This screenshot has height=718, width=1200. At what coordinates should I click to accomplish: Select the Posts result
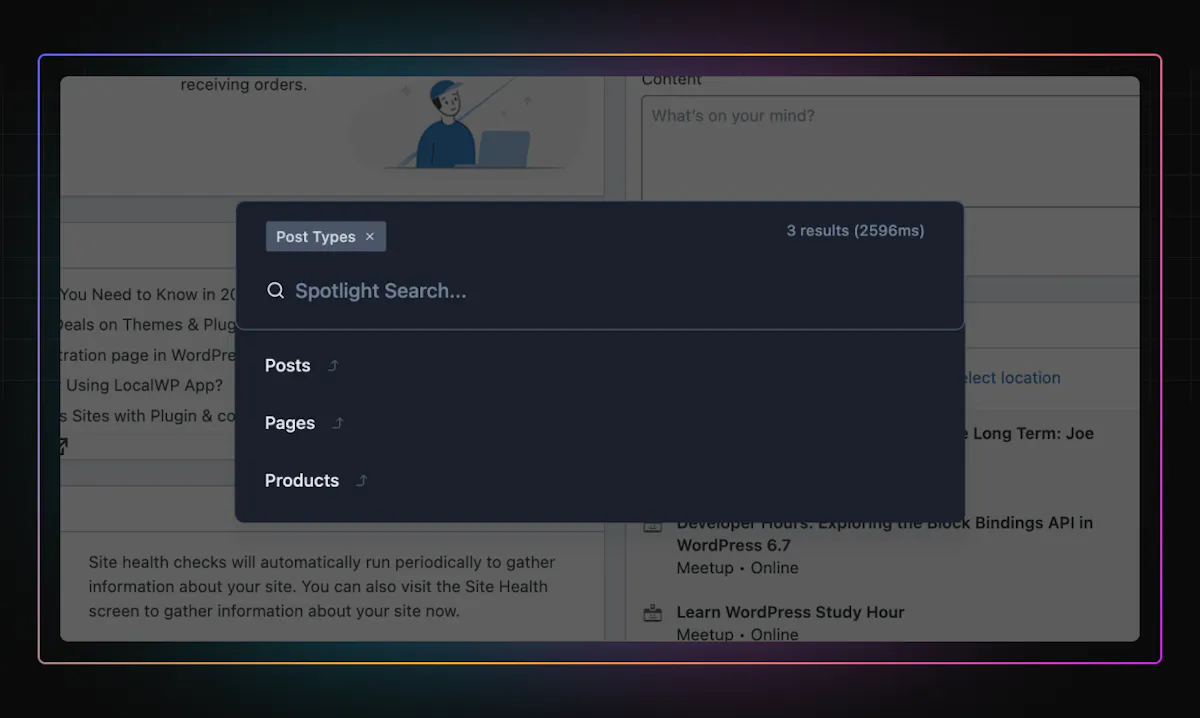click(x=600, y=366)
